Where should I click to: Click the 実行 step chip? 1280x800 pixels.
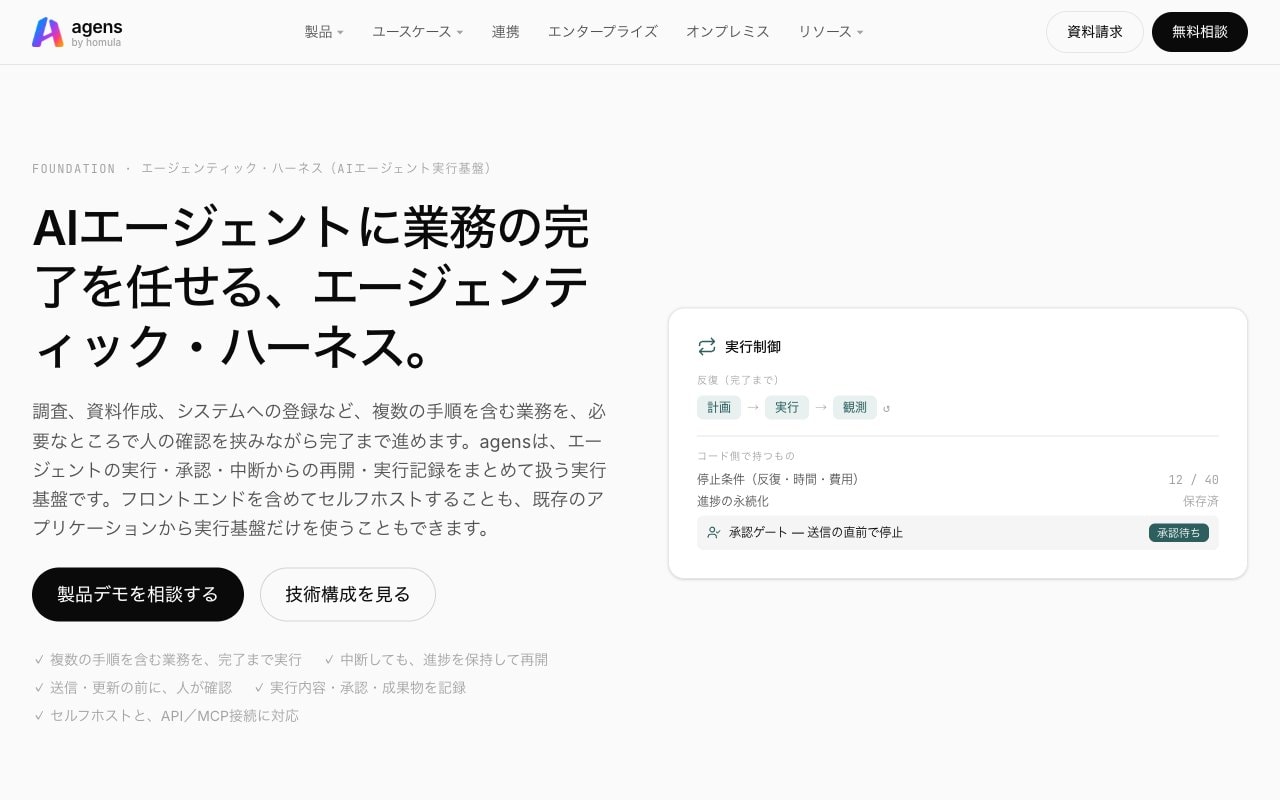pos(787,408)
